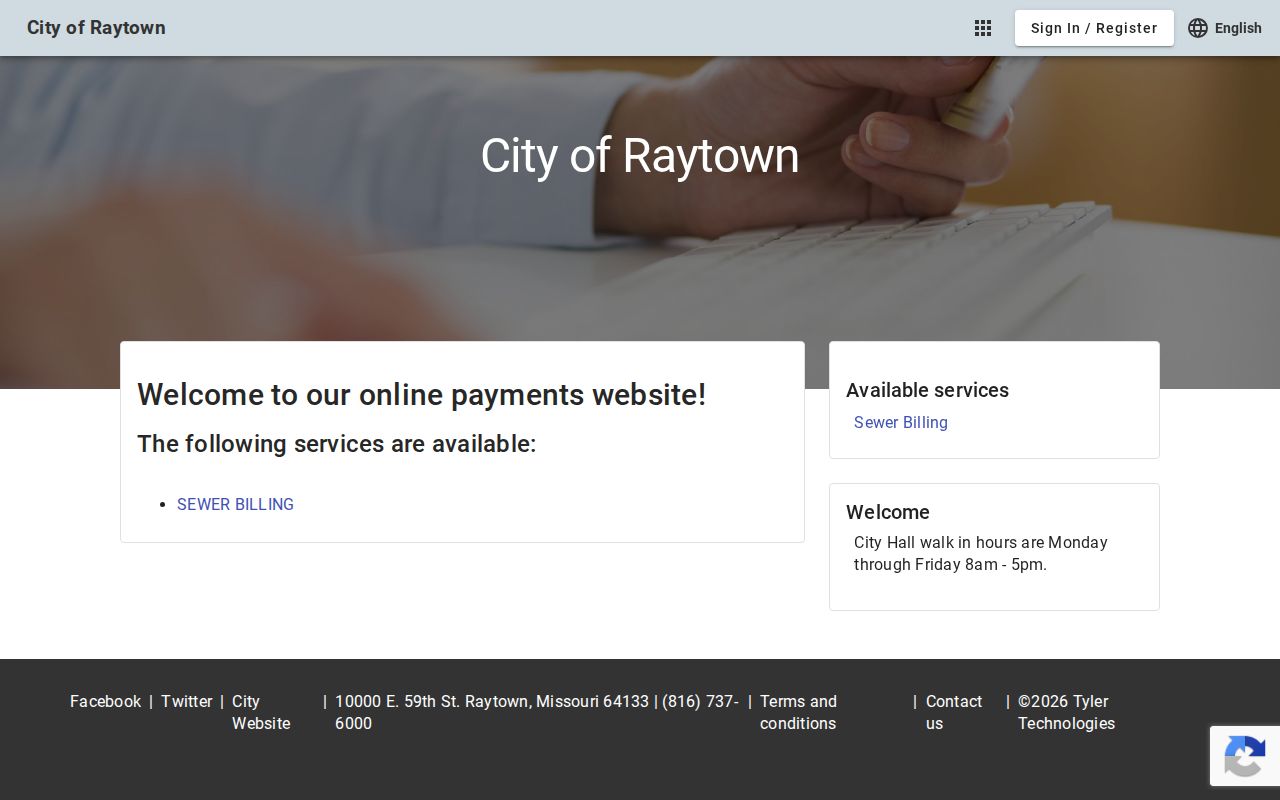The height and width of the screenshot is (800, 1280).
Task: Open SEWER BILLING link in welcome list
Action: 235,504
